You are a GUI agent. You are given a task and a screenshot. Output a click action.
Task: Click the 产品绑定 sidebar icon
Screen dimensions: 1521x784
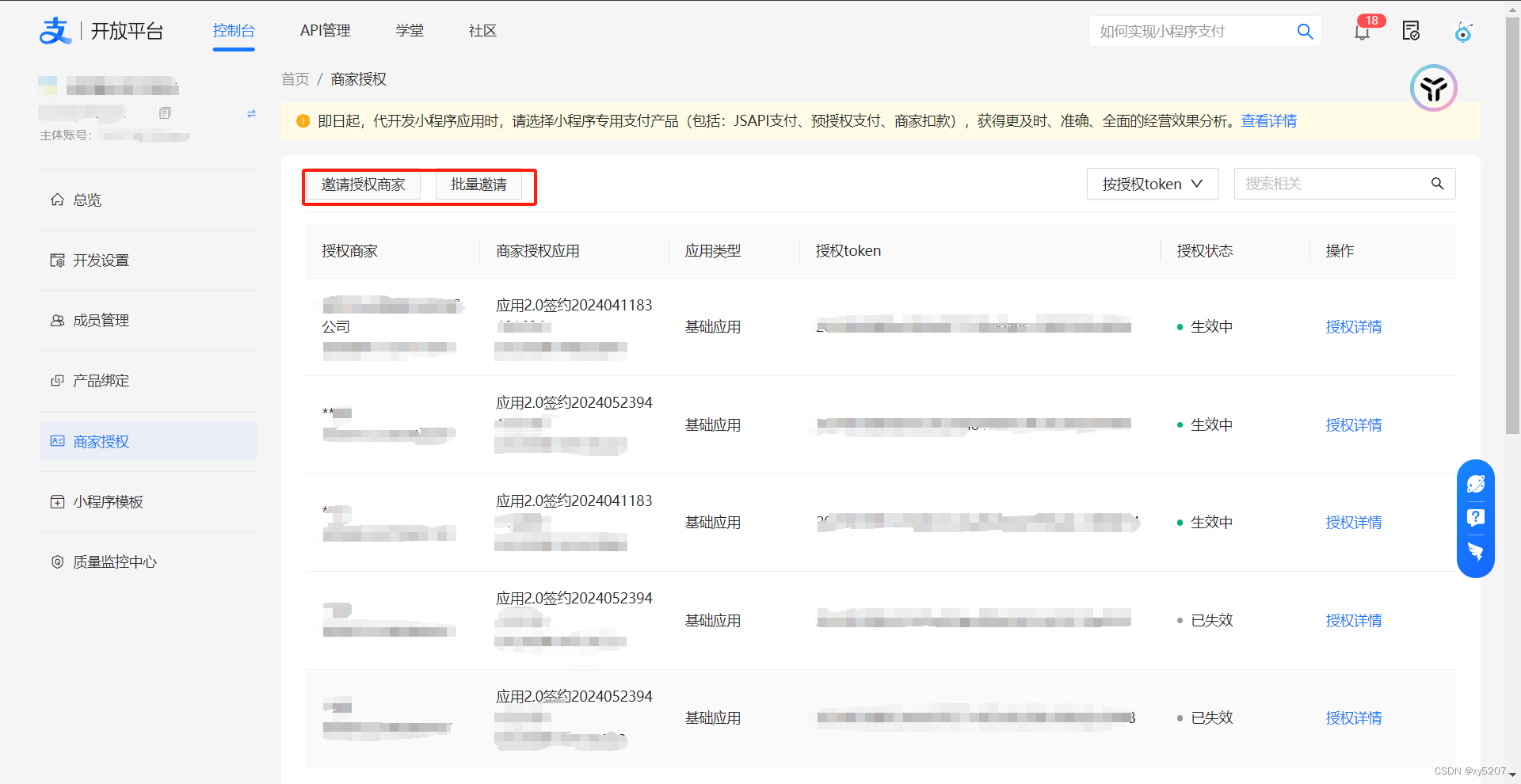point(57,380)
